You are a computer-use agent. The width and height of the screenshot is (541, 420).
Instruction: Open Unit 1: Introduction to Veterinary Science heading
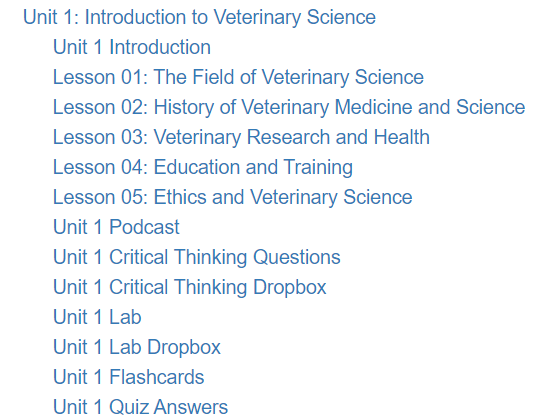pos(199,17)
